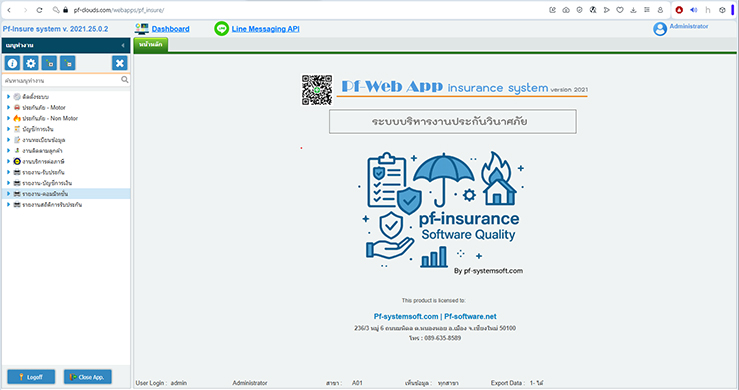
Task: Select the green main page tab
Action: point(151,44)
